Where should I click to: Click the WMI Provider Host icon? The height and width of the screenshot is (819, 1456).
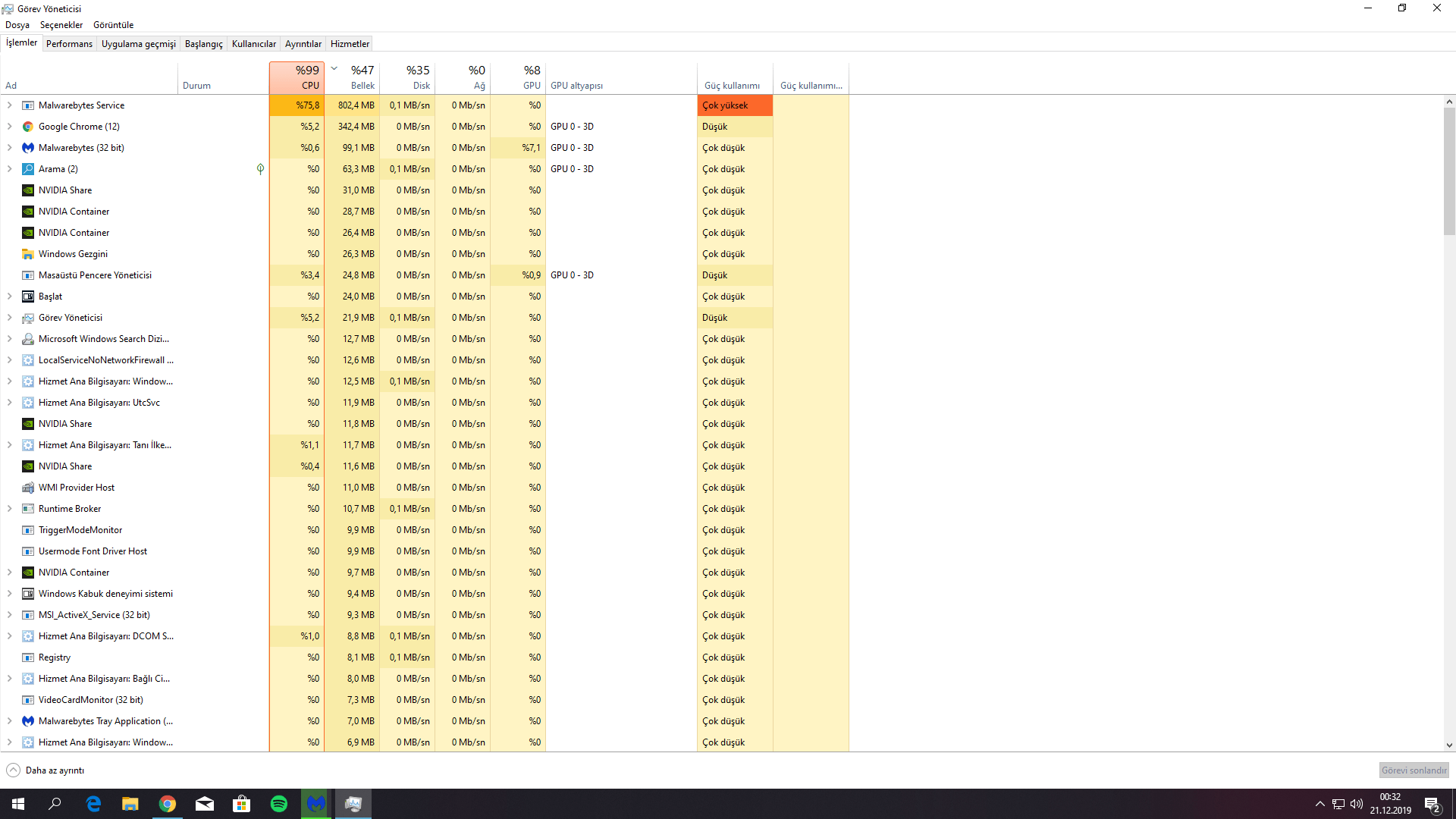click(28, 488)
